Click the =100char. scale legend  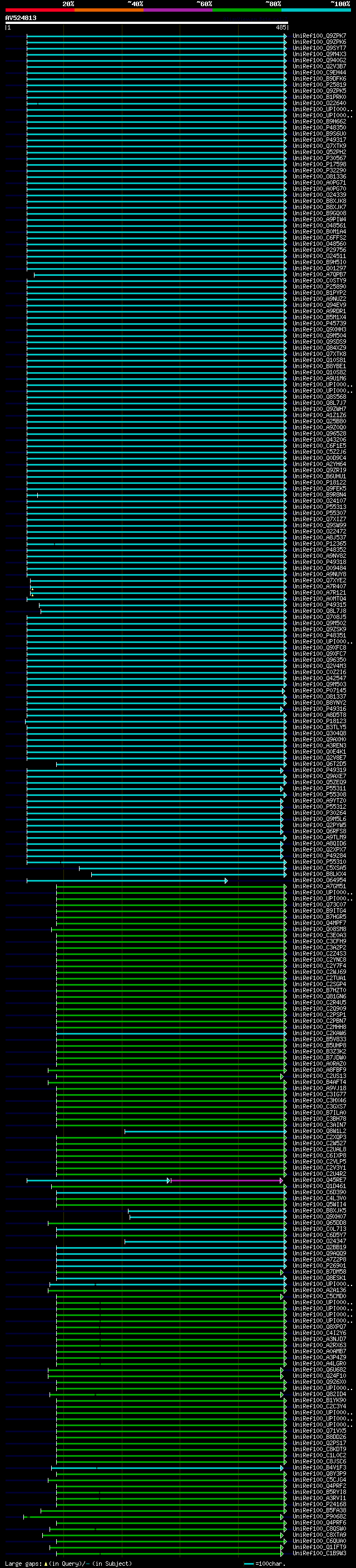(264, 1564)
